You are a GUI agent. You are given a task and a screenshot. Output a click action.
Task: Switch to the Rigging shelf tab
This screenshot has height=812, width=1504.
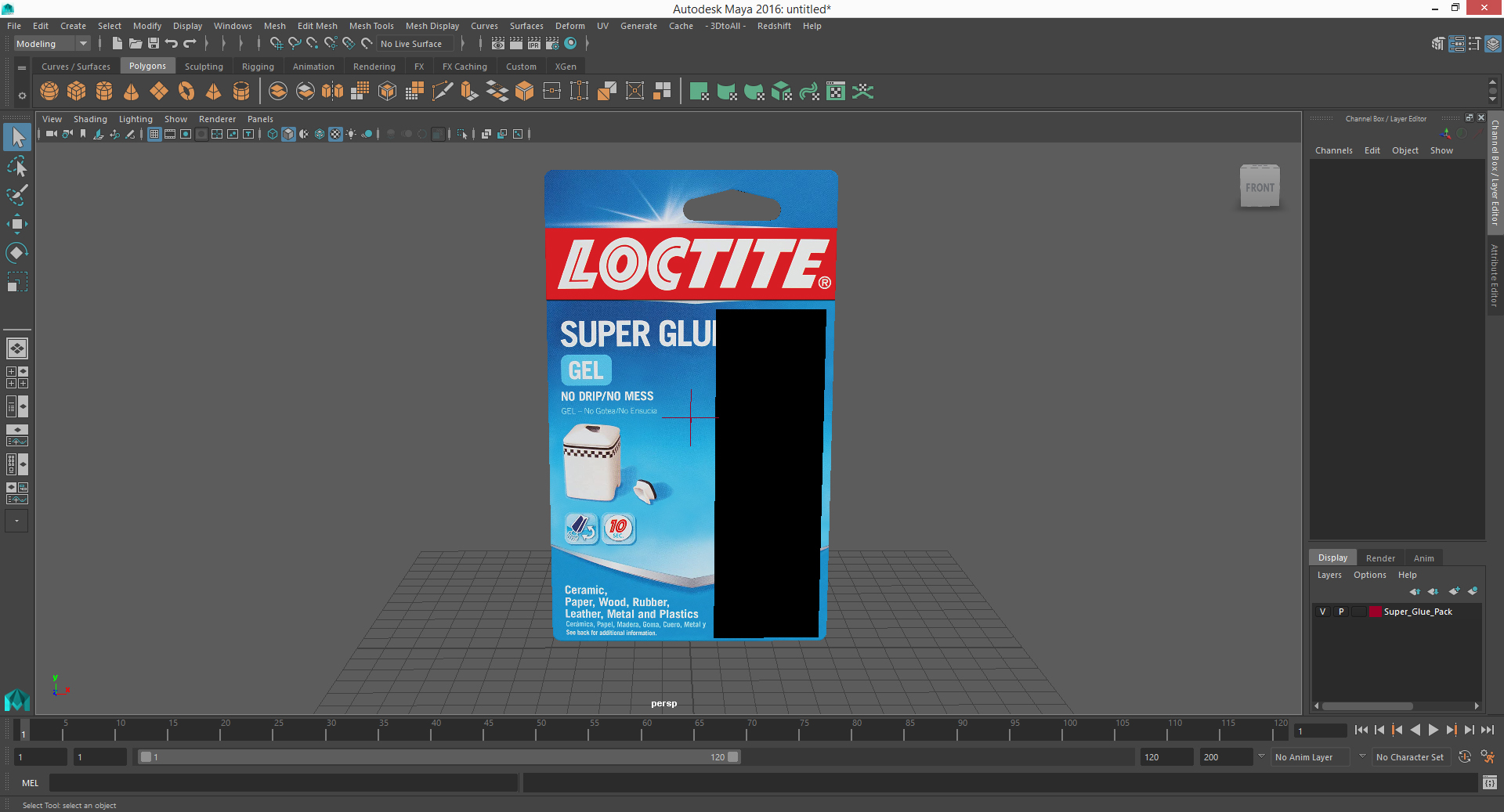[x=258, y=67]
